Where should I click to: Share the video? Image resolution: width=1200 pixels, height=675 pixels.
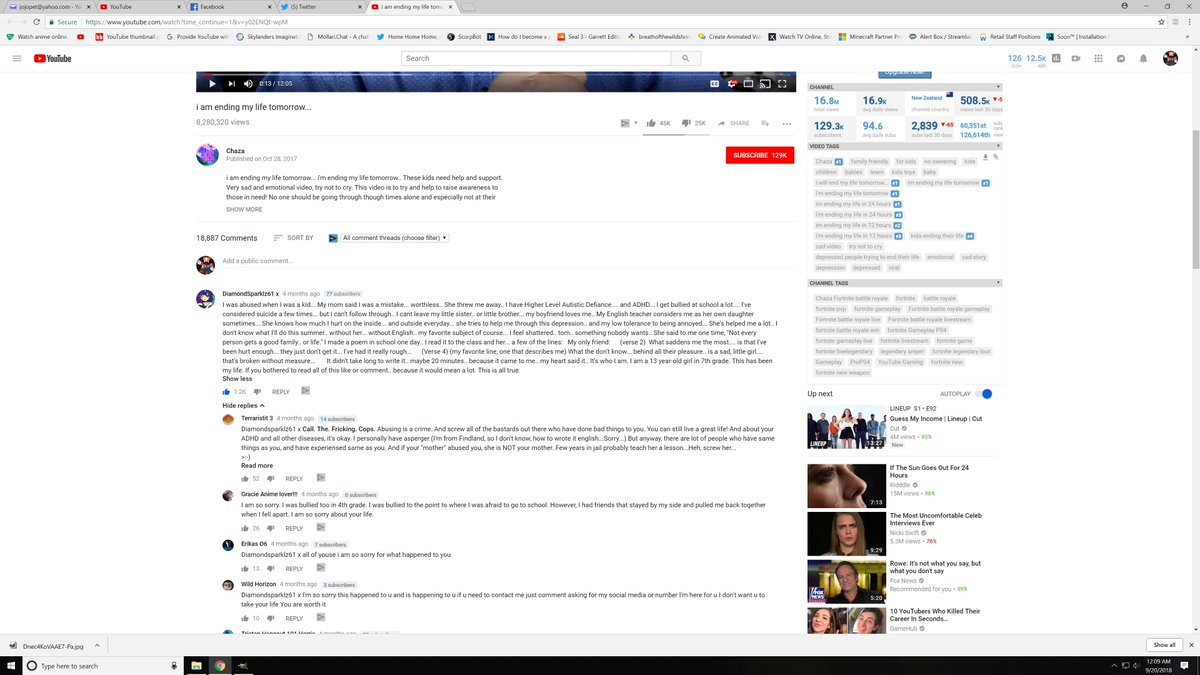click(733, 123)
